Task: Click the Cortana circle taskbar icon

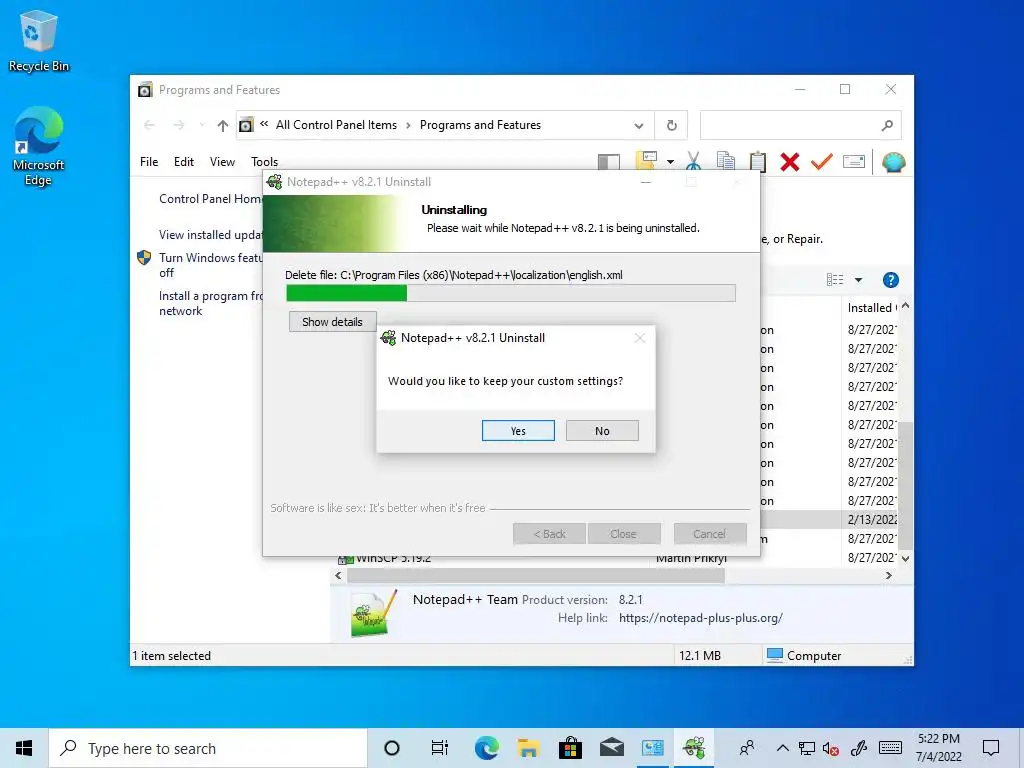Action: [x=392, y=748]
